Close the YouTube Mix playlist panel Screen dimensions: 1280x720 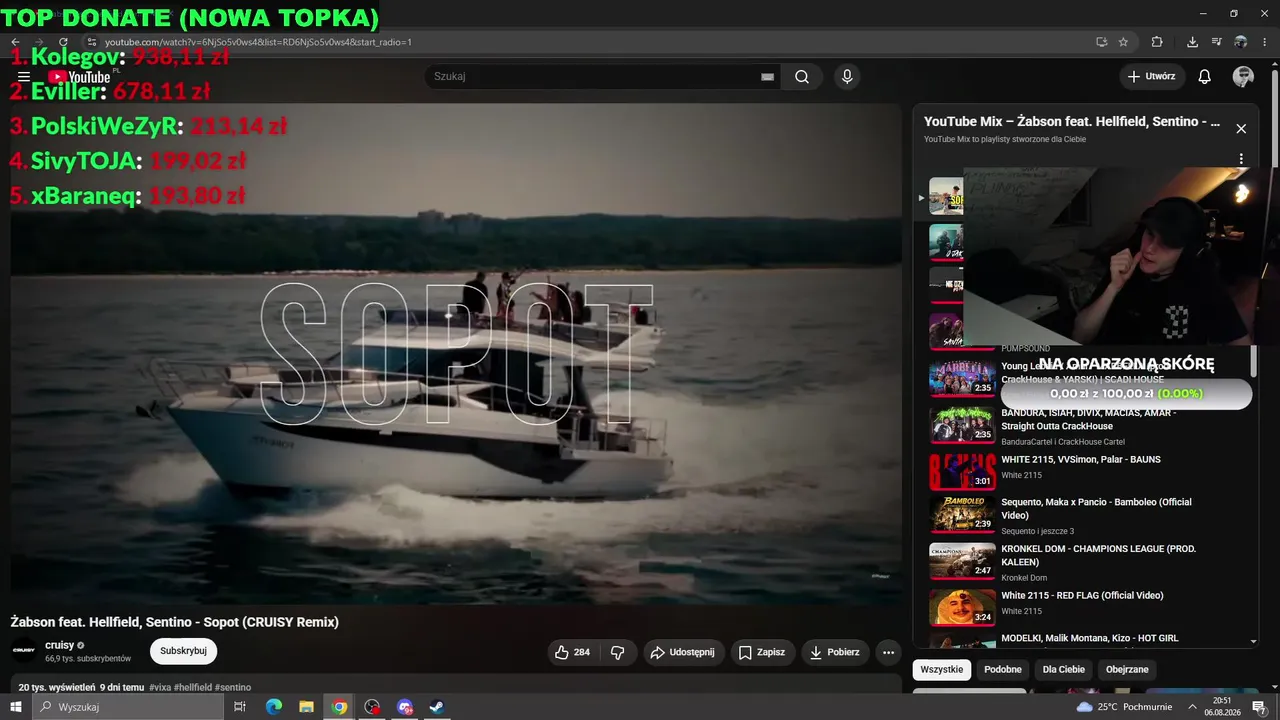point(1241,129)
